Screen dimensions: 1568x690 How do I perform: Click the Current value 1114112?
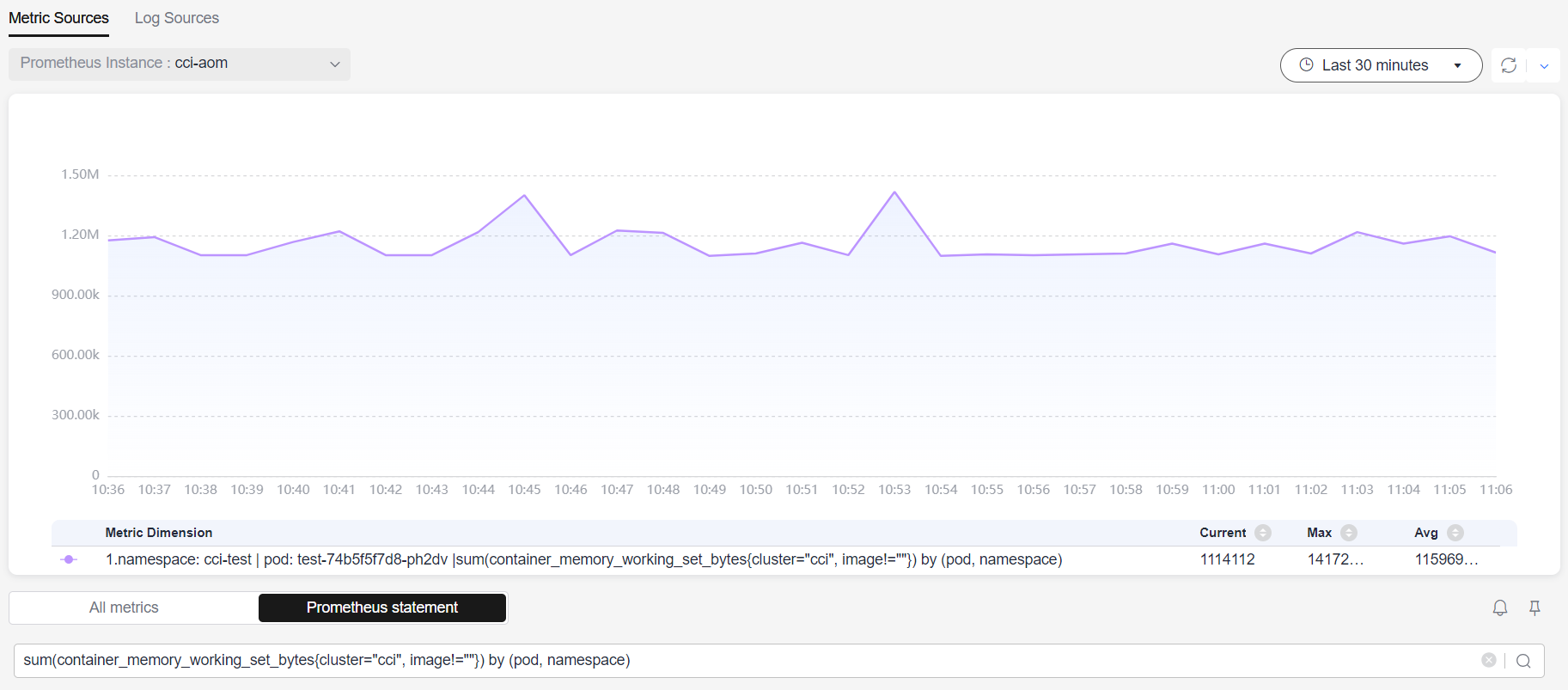(x=1227, y=559)
